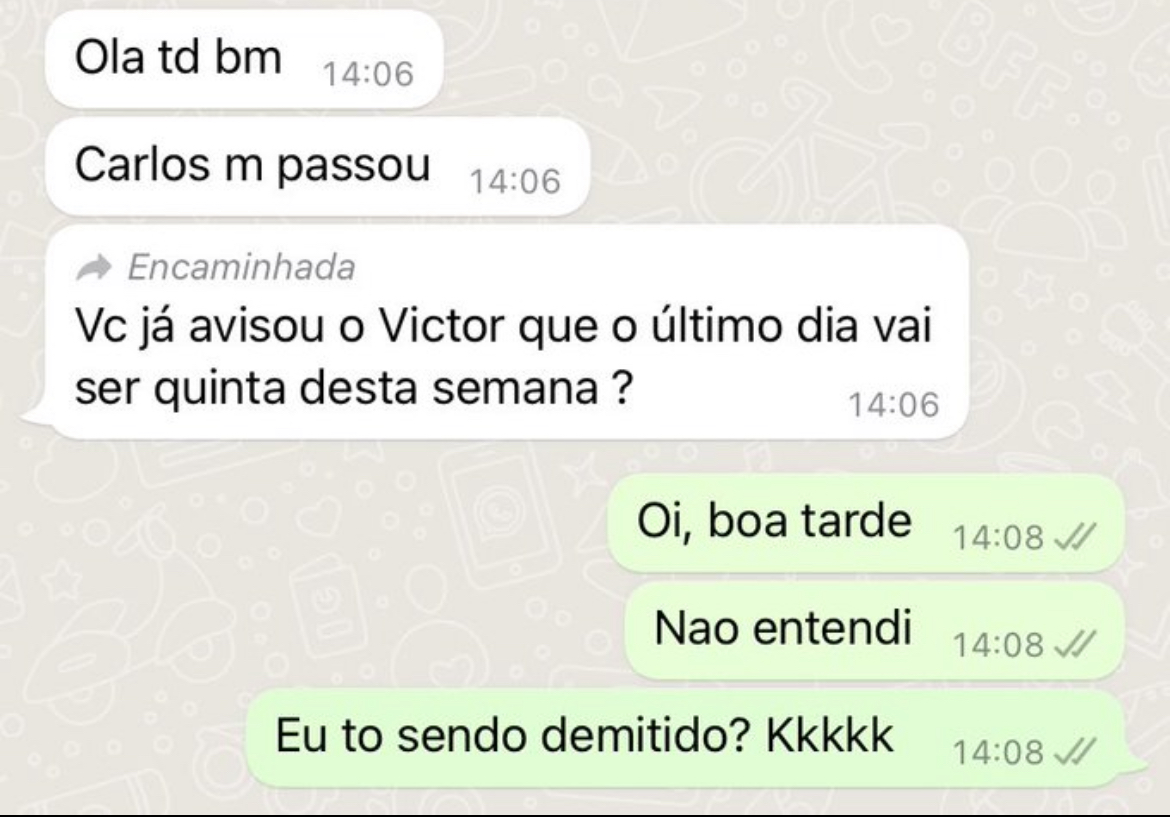
Task: Click the word 'Kkkkk' in last message
Action: pos(829,735)
